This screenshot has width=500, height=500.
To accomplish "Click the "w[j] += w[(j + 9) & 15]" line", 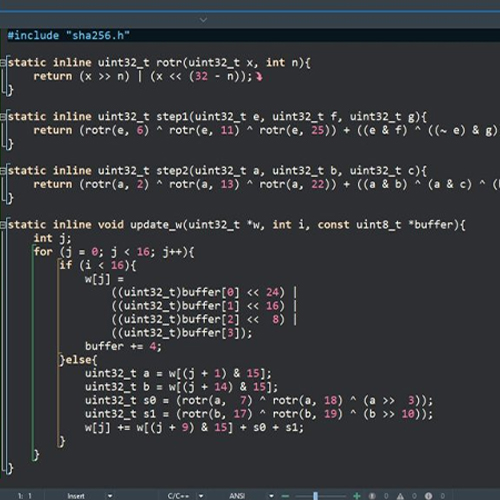I will (194, 427).
